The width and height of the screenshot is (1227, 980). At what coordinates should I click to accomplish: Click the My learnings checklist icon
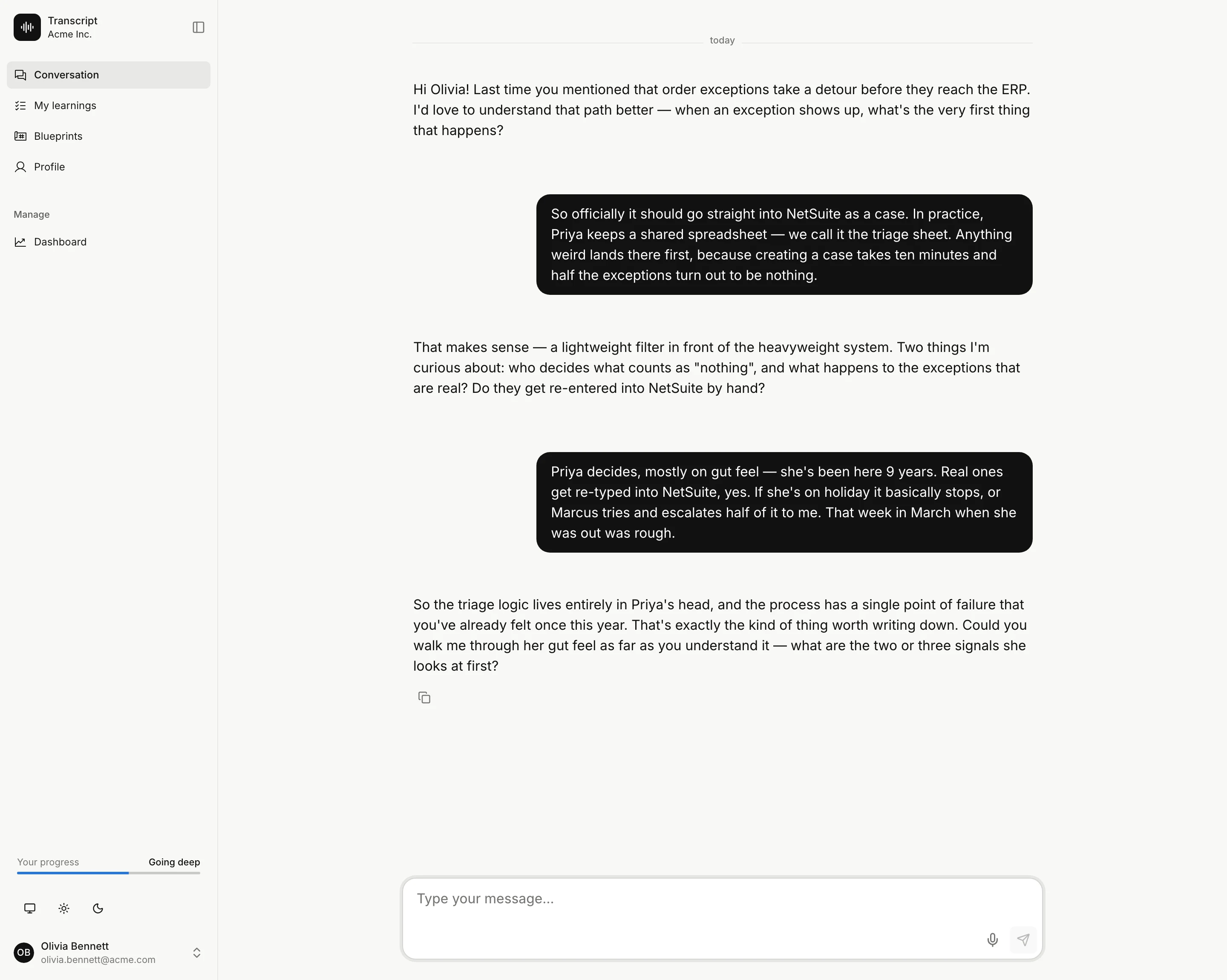[20, 105]
